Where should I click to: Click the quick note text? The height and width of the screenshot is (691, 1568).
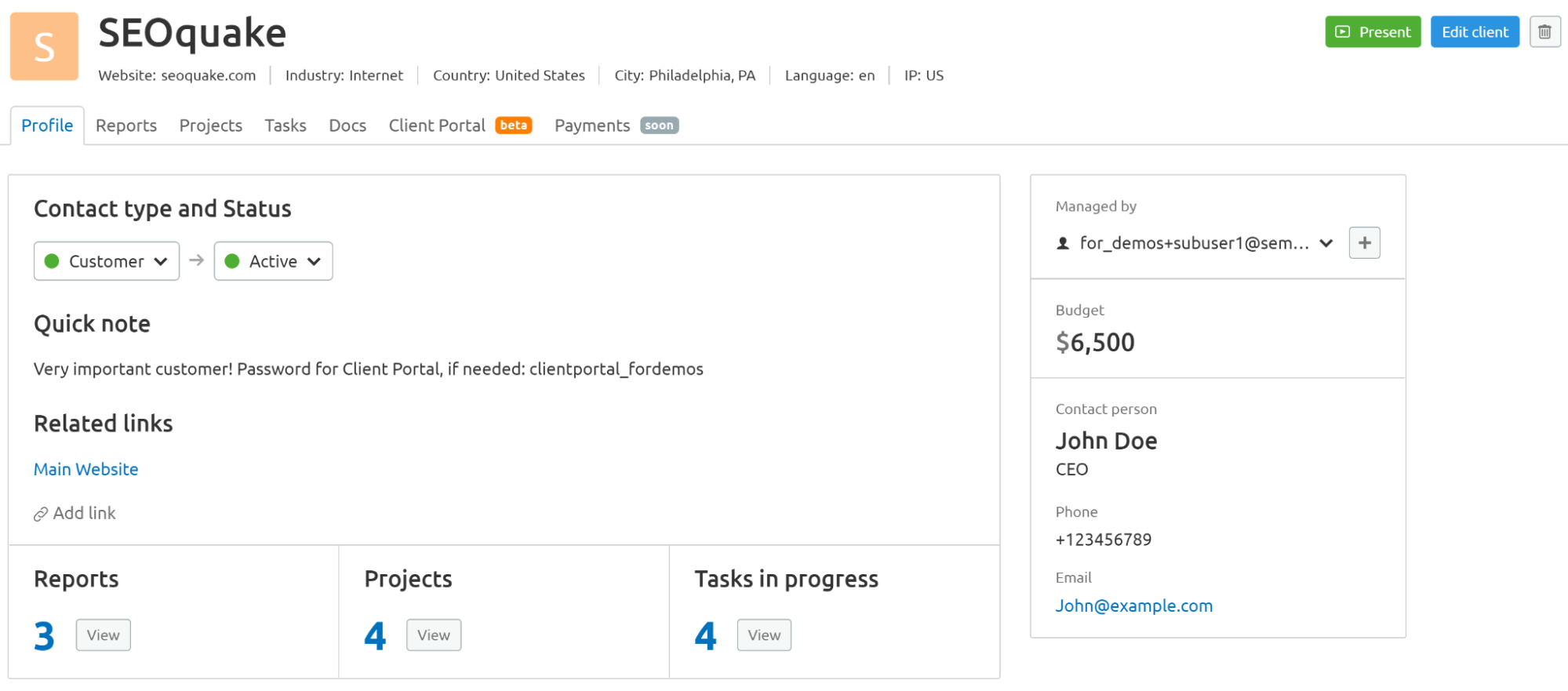click(369, 369)
